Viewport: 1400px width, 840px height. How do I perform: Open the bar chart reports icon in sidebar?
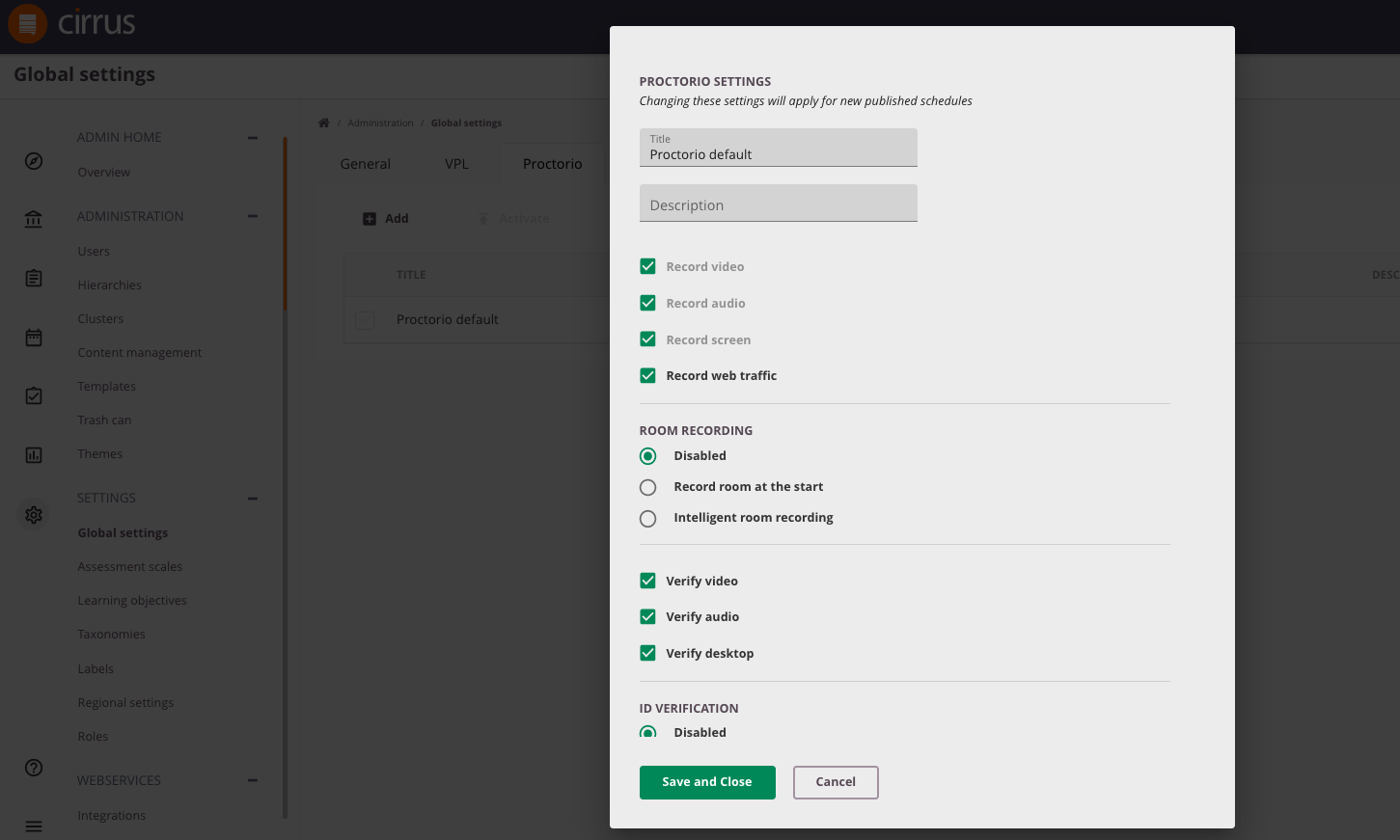click(x=34, y=455)
